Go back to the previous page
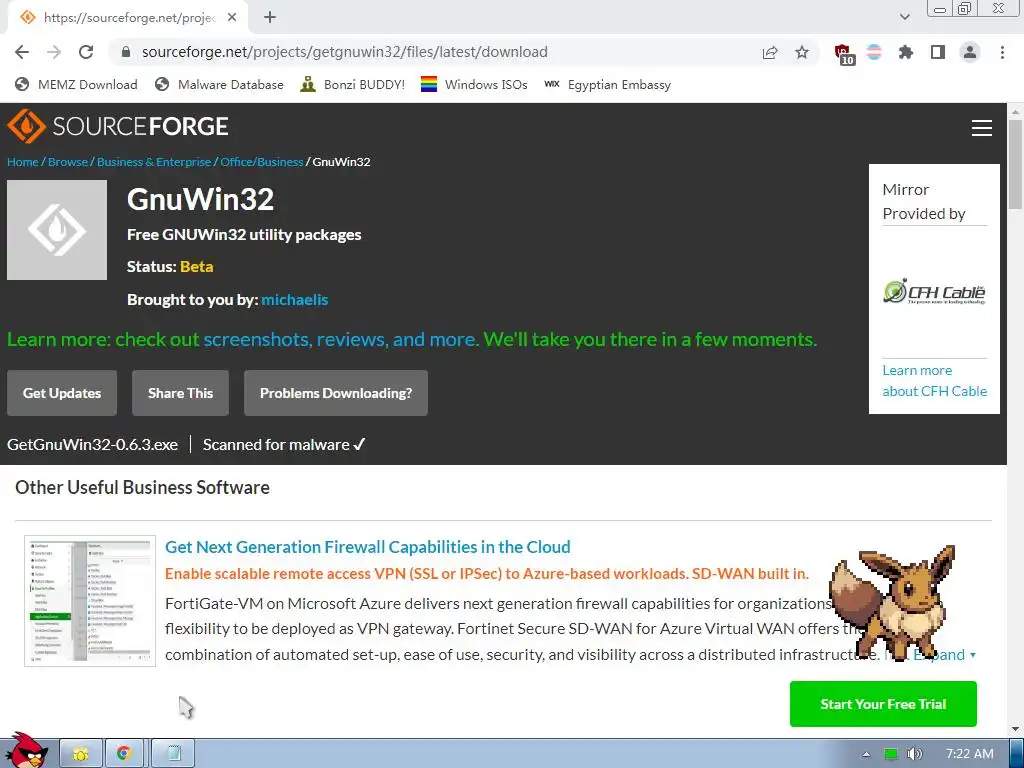Viewport: 1024px width, 768px height. pyautogui.click(x=22, y=52)
